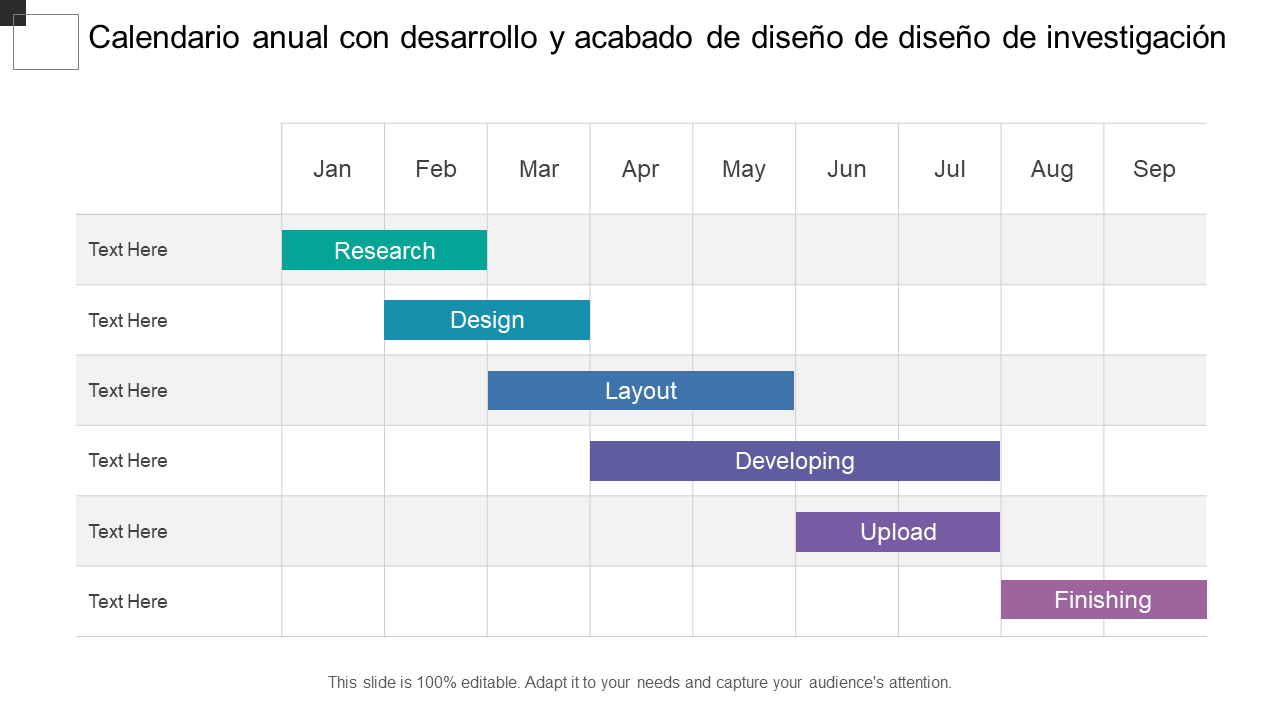The height and width of the screenshot is (720, 1280).
Task: Select Text Here label in Finishing row
Action: (x=128, y=602)
